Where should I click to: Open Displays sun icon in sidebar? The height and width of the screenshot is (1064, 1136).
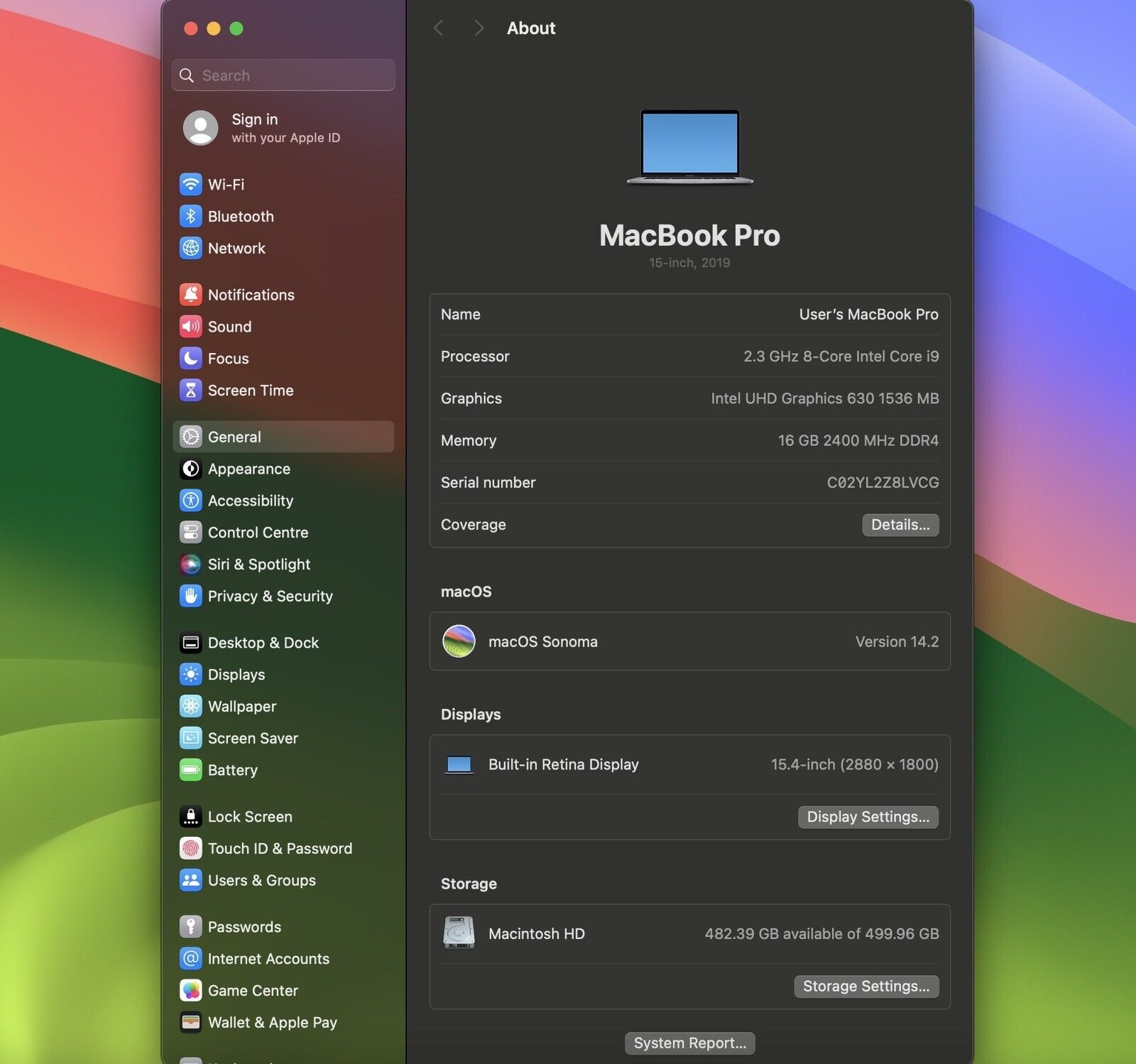(x=190, y=675)
